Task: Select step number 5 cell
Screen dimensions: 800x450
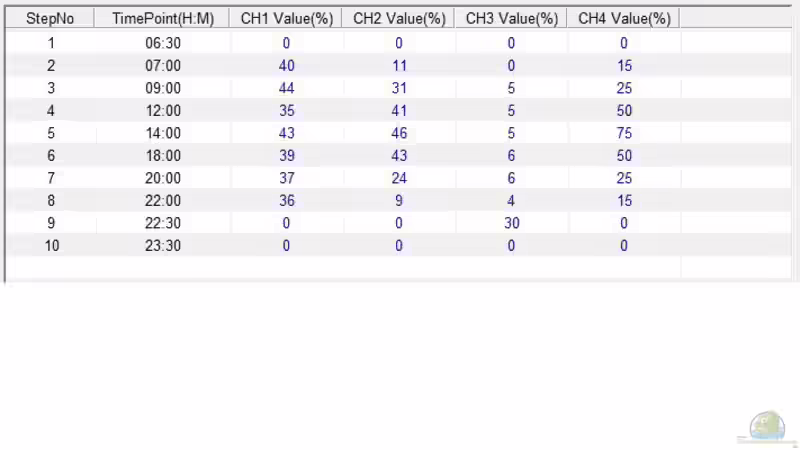Action: (x=51, y=133)
